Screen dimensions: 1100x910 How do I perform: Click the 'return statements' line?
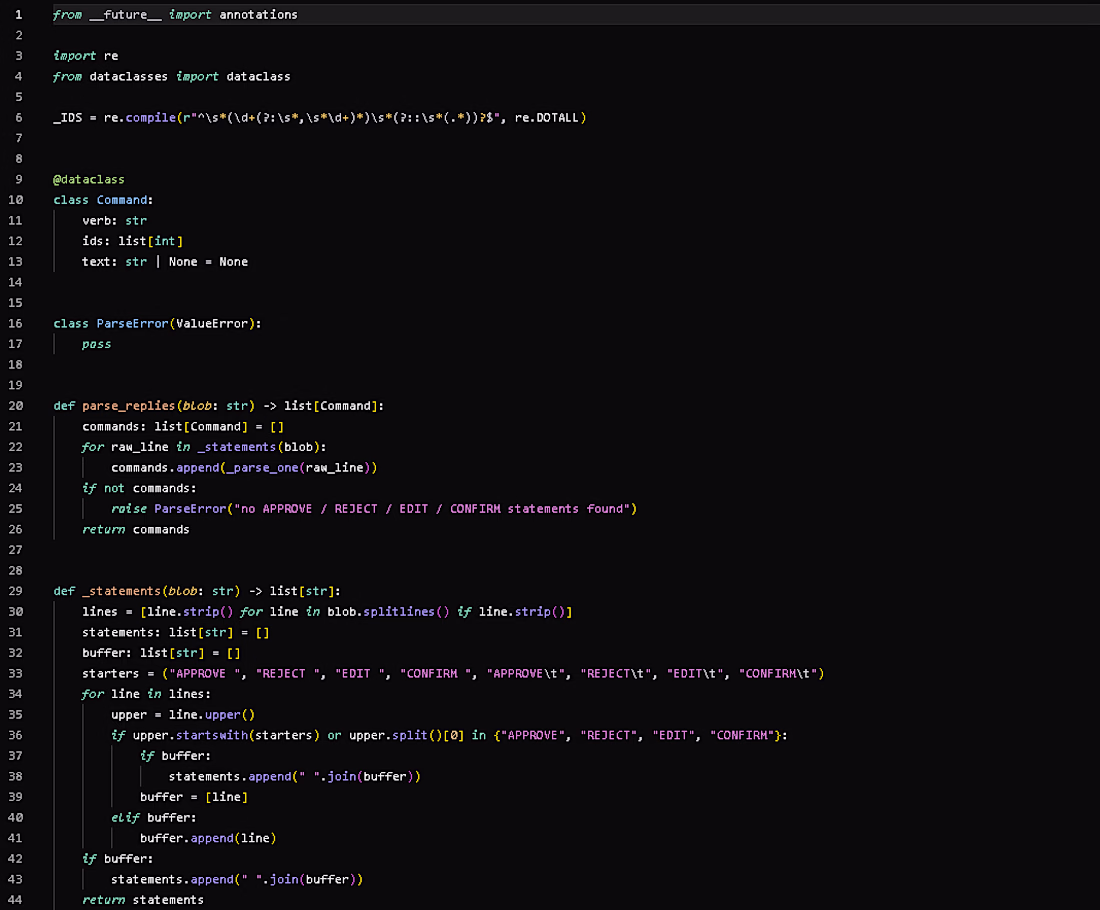pos(143,900)
